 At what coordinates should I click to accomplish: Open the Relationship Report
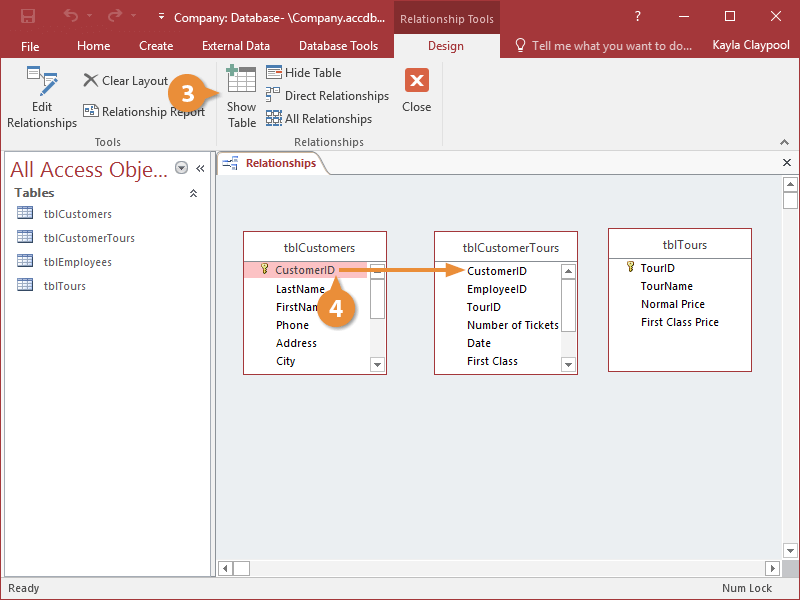click(x=143, y=112)
